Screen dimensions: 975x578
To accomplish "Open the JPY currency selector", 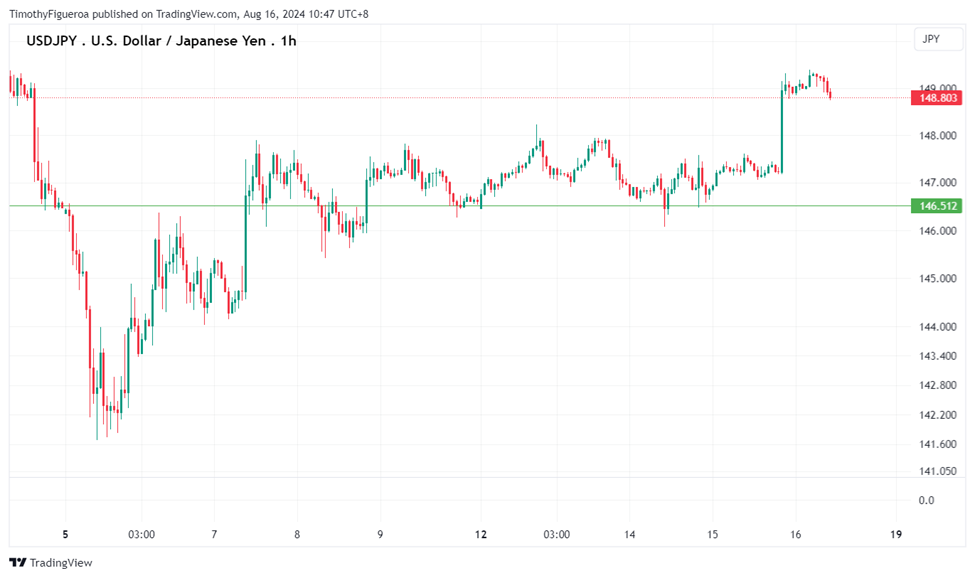I will click(931, 39).
